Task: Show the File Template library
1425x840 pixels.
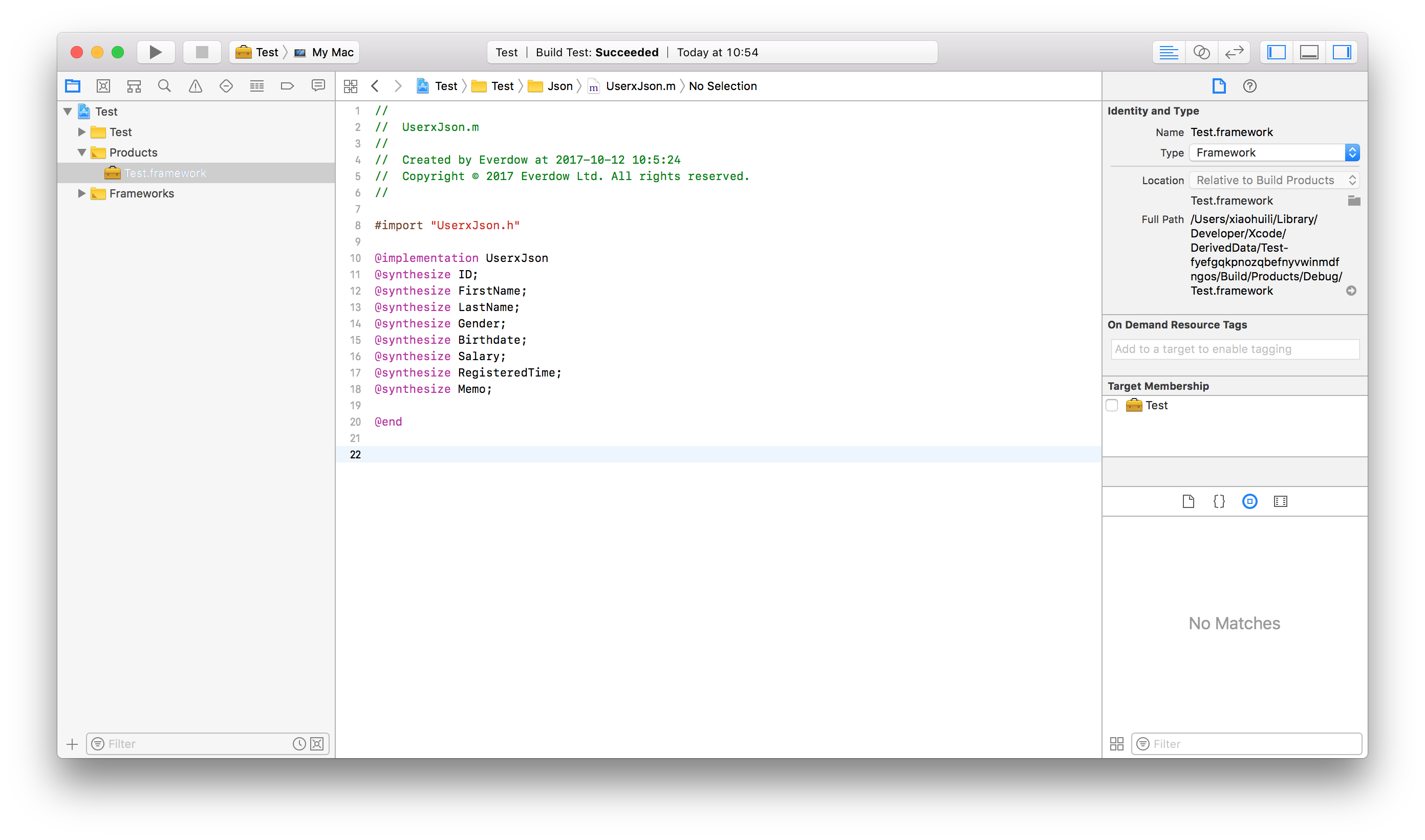Action: click(x=1188, y=501)
